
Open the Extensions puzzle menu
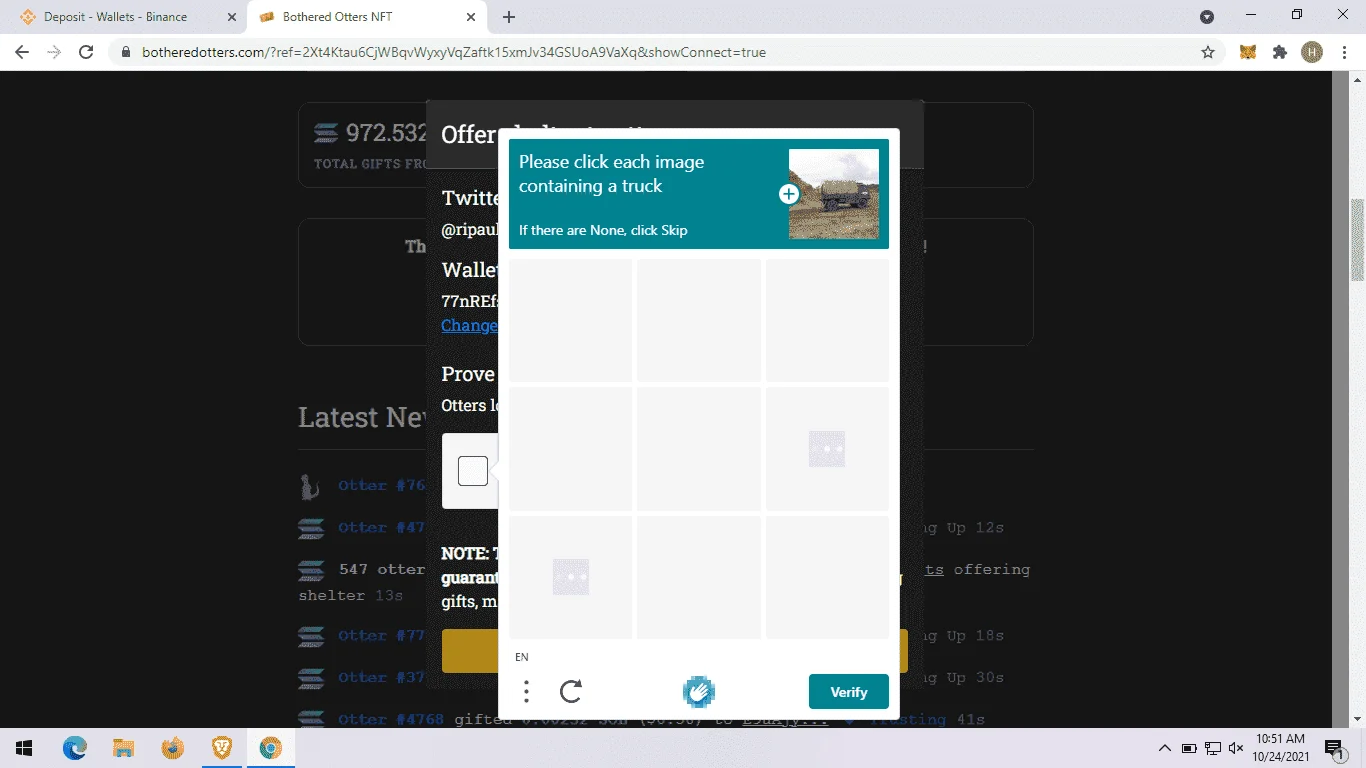coord(1280,52)
